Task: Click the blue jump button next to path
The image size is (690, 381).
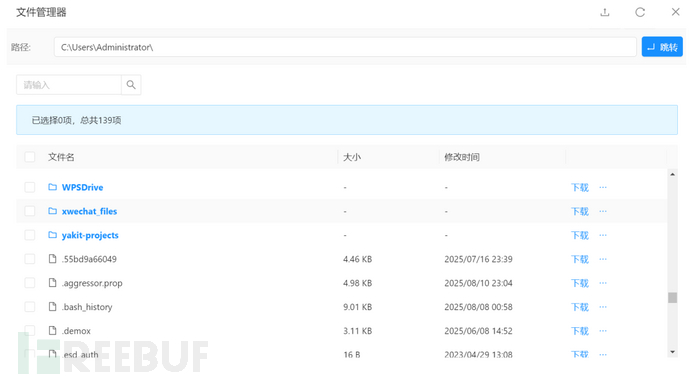Action: point(662,47)
